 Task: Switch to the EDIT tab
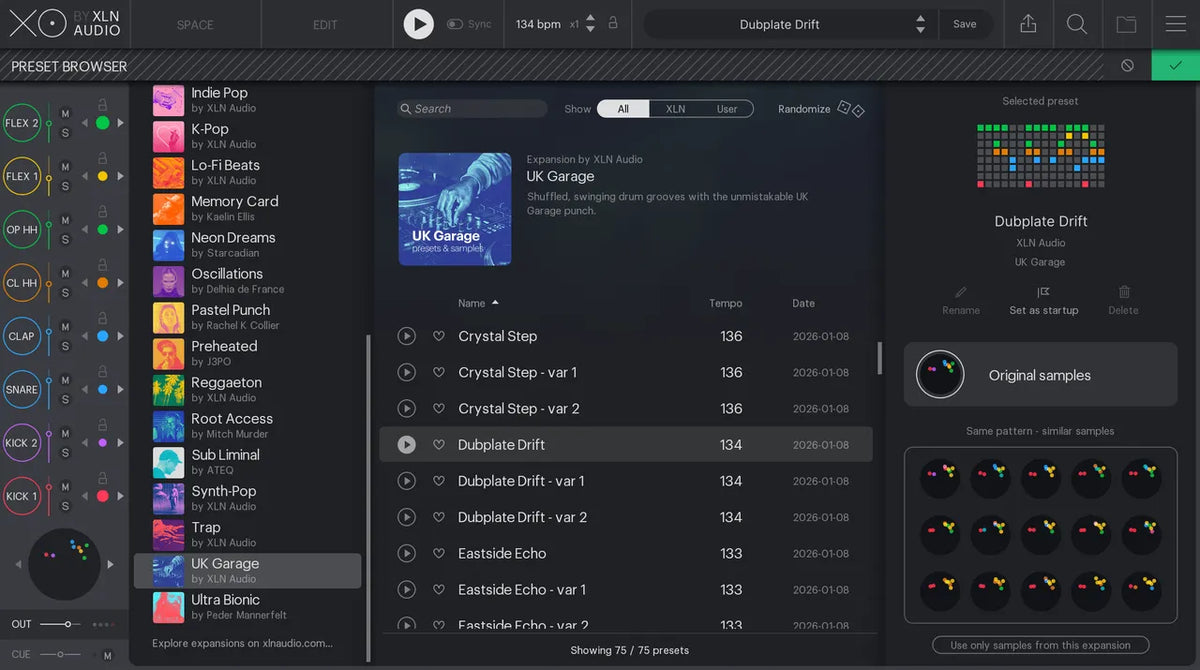coord(326,23)
